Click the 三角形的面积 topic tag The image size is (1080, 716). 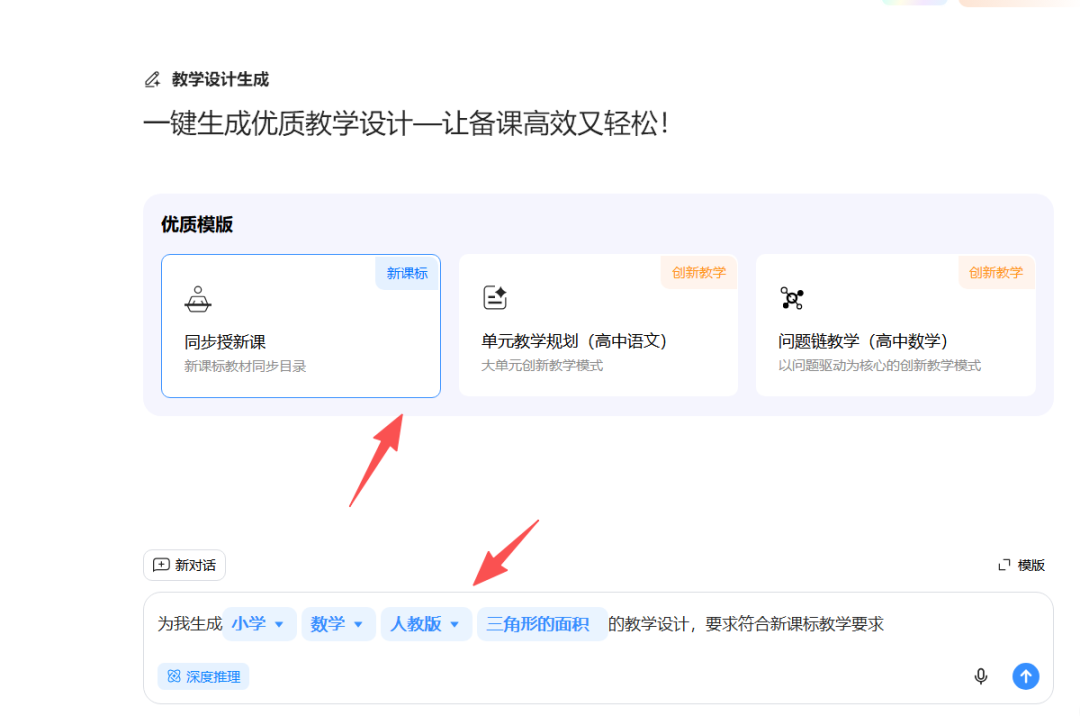[542, 623]
